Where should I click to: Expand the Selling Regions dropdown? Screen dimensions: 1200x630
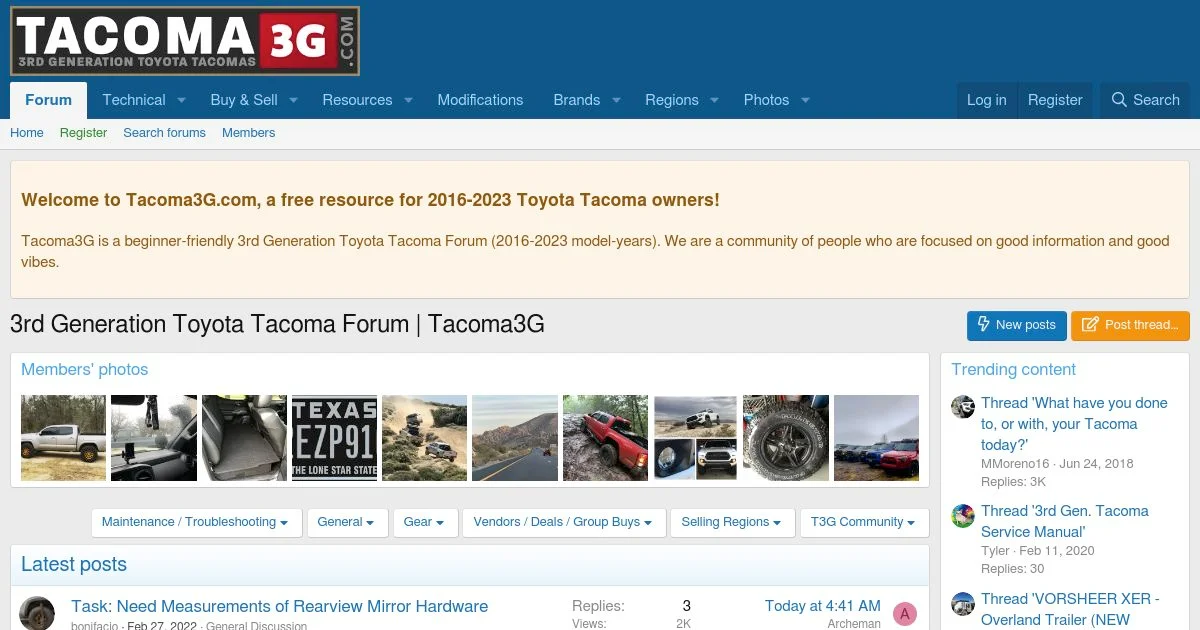[x=733, y=522]
